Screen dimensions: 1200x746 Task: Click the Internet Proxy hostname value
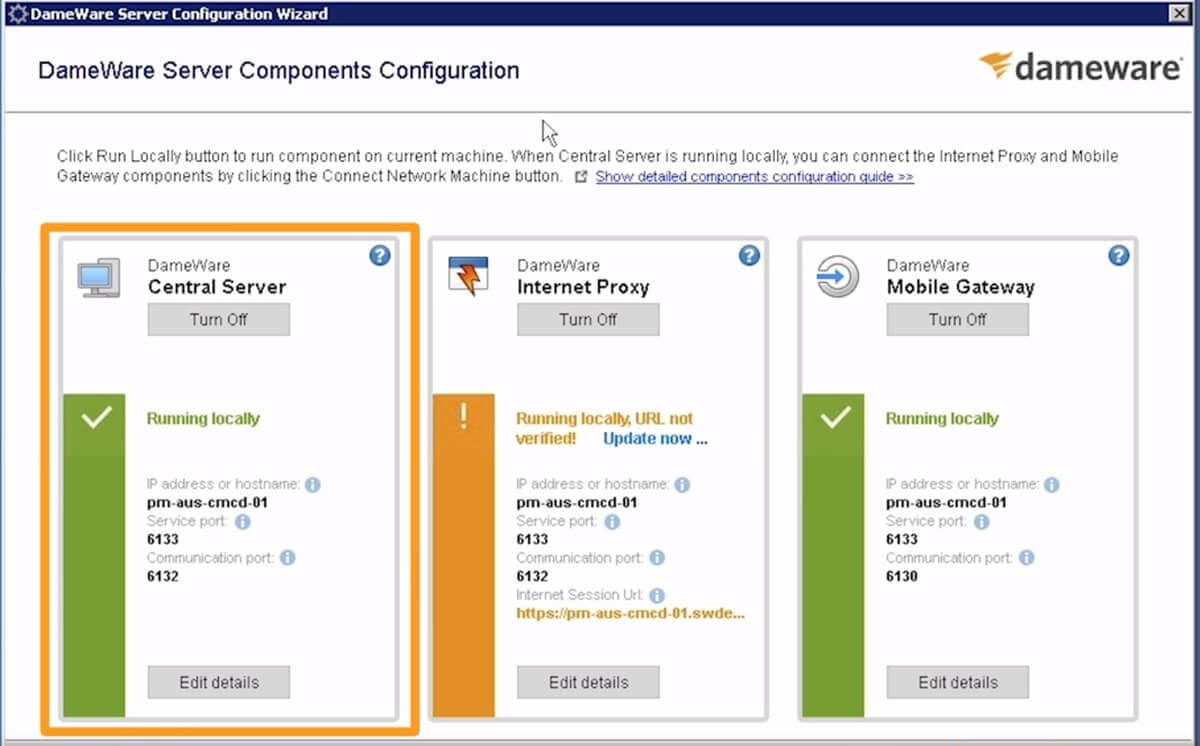click(577, 503)
